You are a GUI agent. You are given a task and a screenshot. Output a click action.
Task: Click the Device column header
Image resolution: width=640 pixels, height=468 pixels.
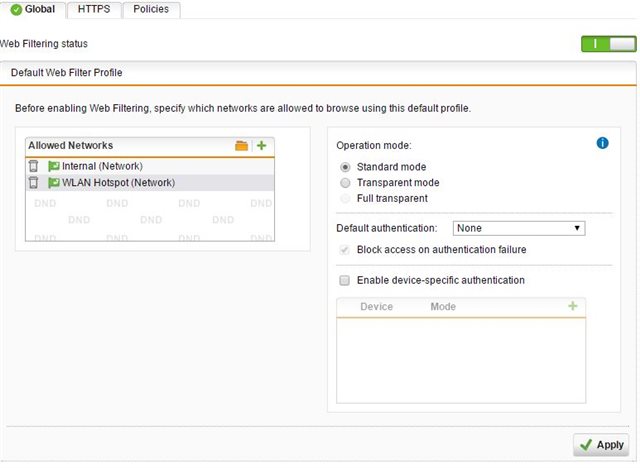point(376,307)
